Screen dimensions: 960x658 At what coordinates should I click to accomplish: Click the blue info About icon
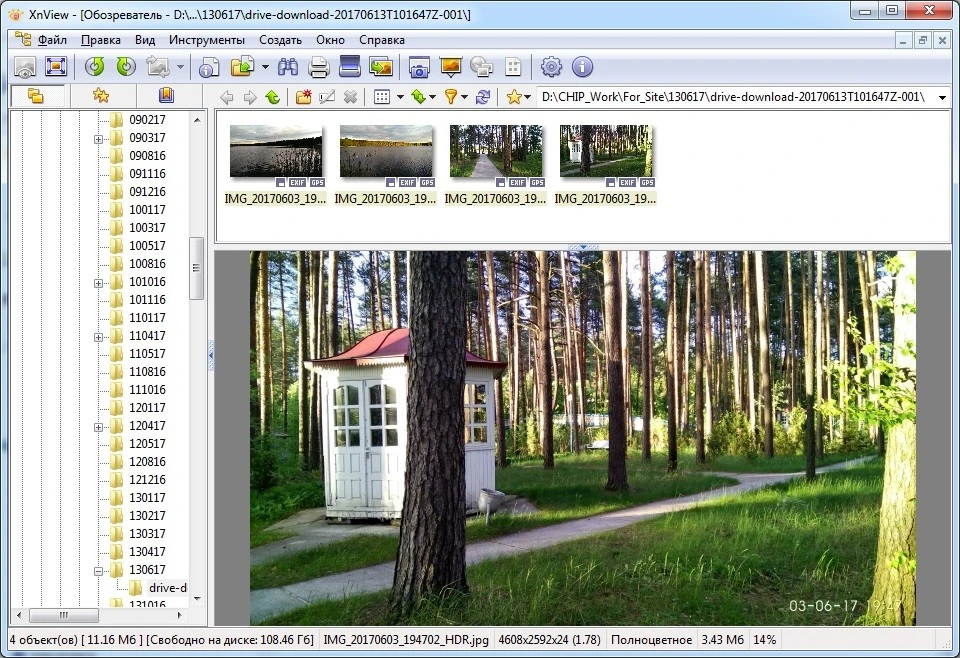coord(582,67)
